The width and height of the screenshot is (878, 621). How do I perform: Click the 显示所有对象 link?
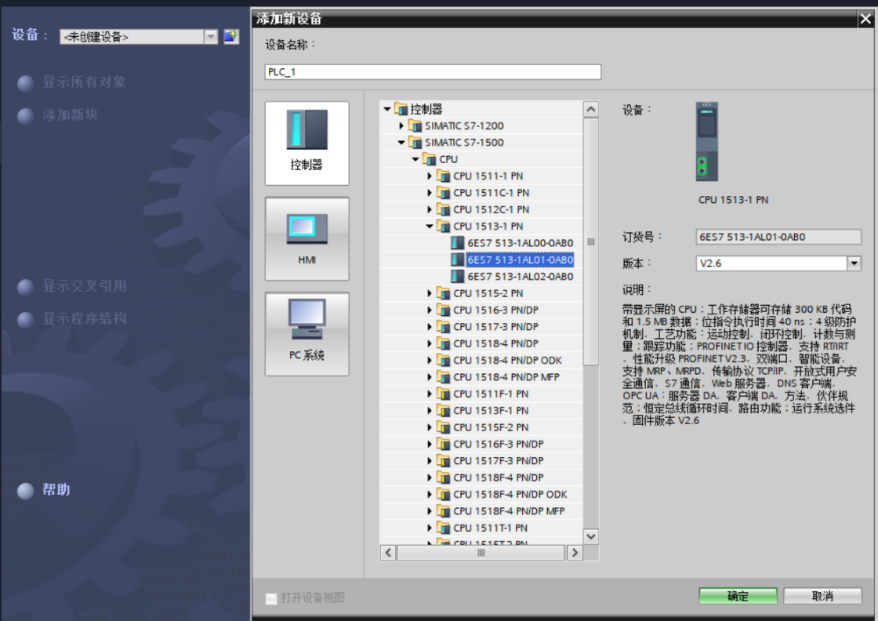[x=84, y=82]
